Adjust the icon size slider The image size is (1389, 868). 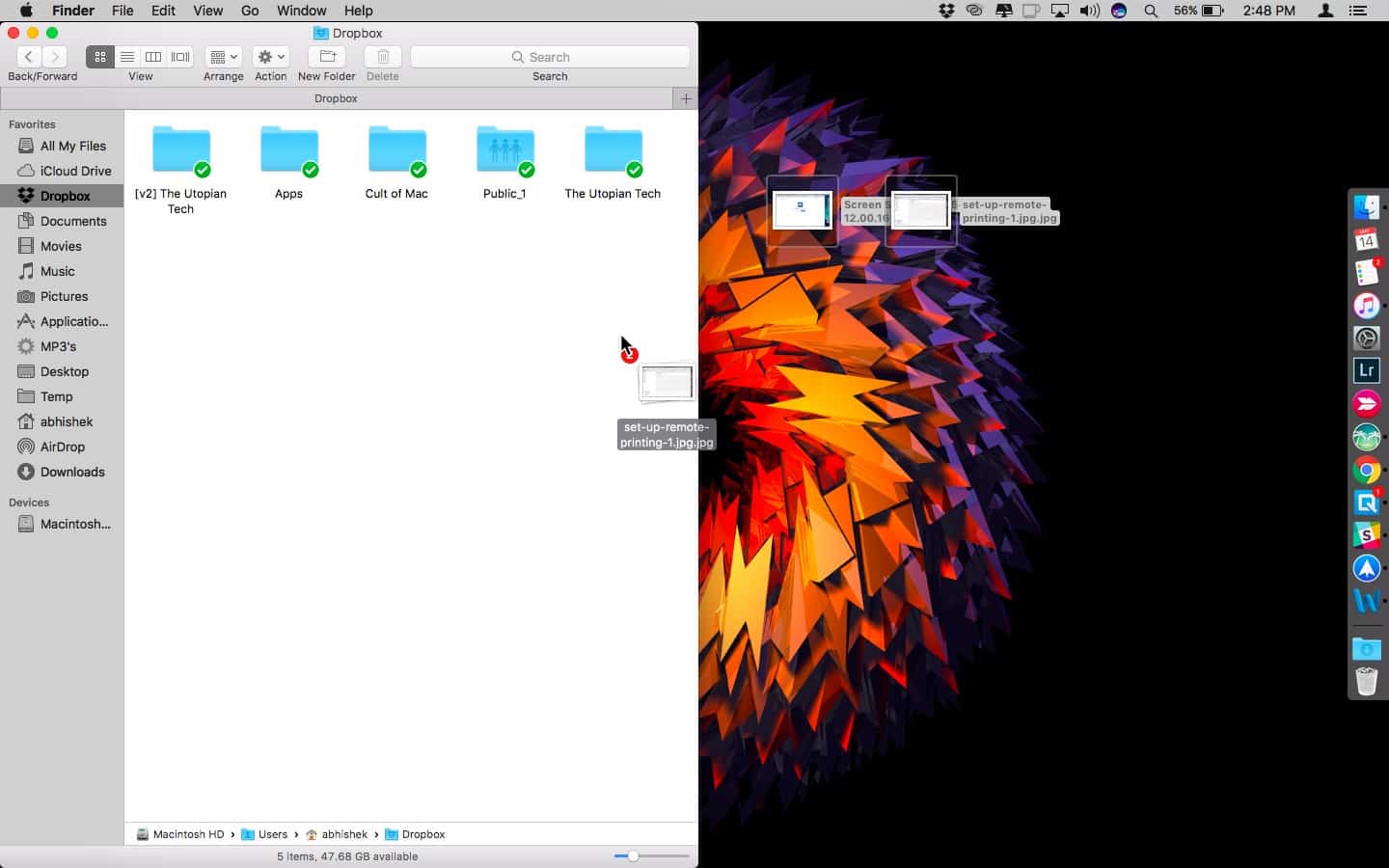pos(633,855)
